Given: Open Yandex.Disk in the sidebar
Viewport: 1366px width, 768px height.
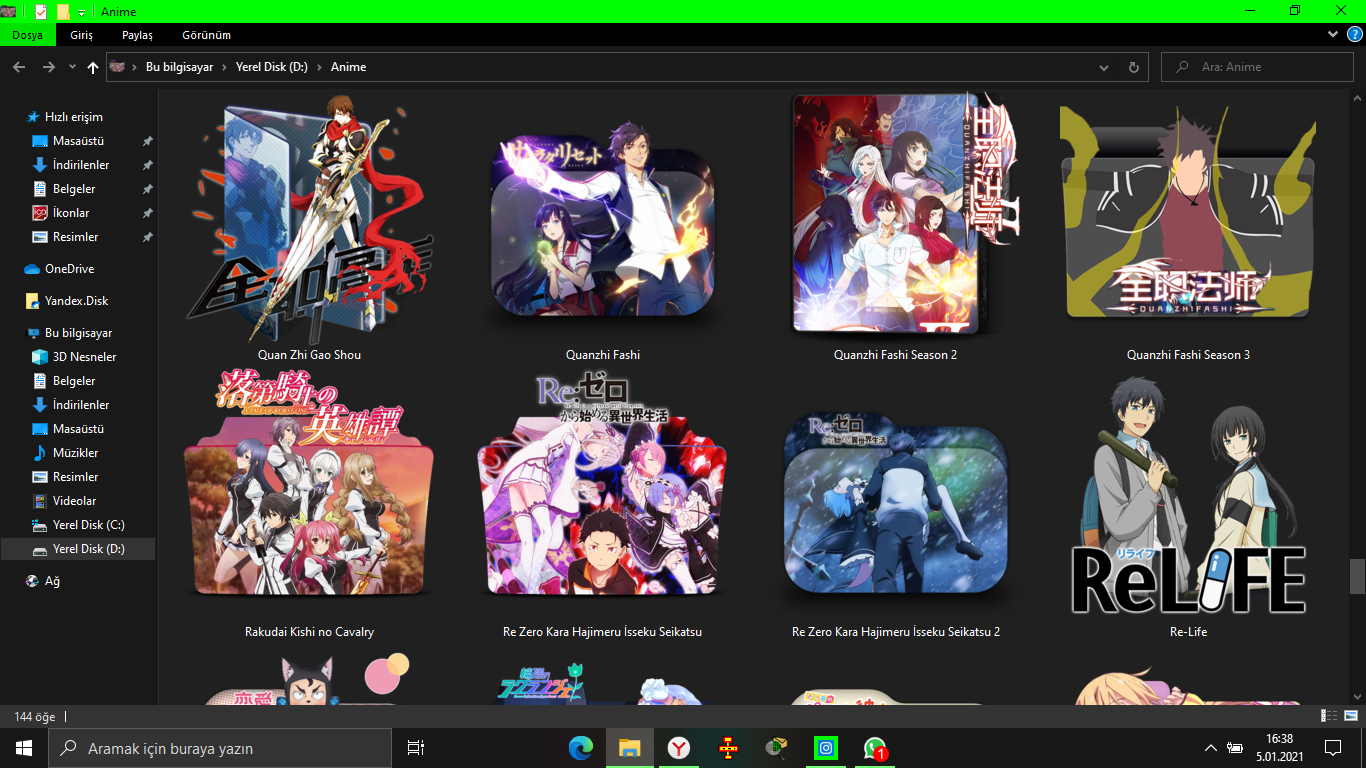Looking at the screenshot, I should pyautogui.click(x=76, y=301).
